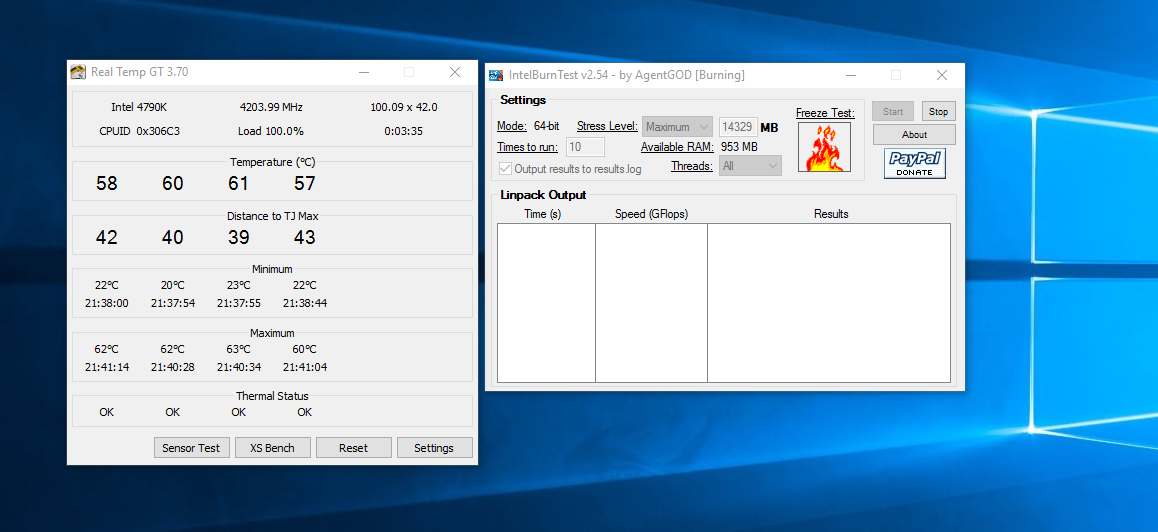Click the maximum timestamp 21:40:28

pos(173,367)
